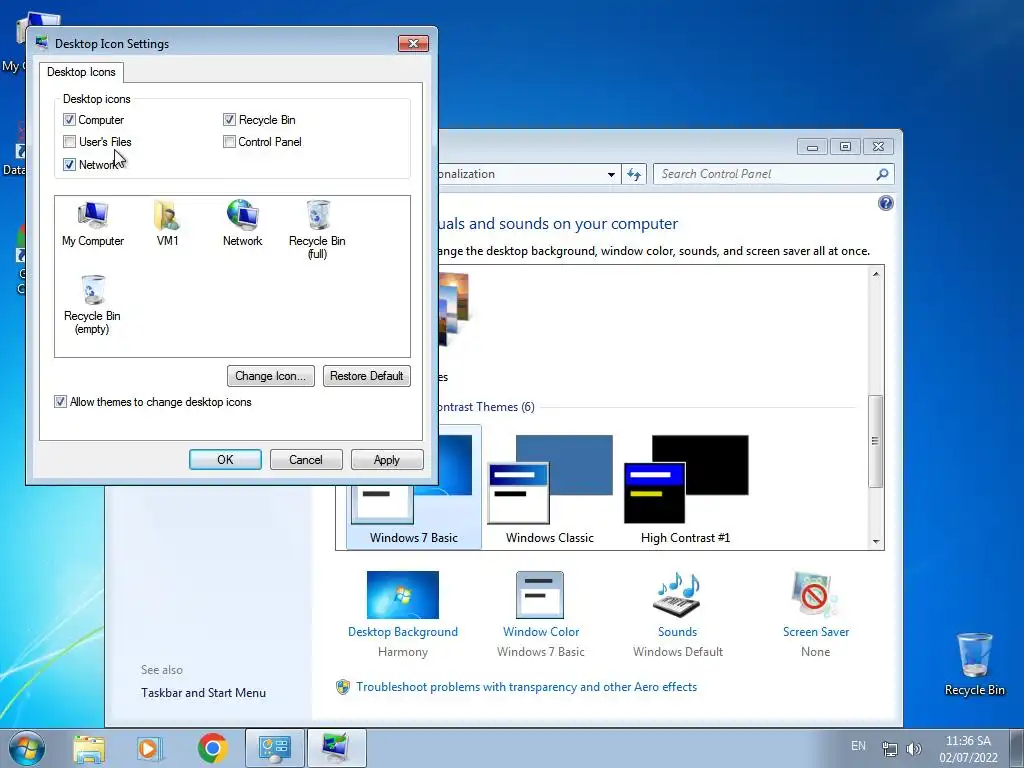1024x768 pixels.
Task: Open Desktop Background settings icon
Action: coord(402,595)
